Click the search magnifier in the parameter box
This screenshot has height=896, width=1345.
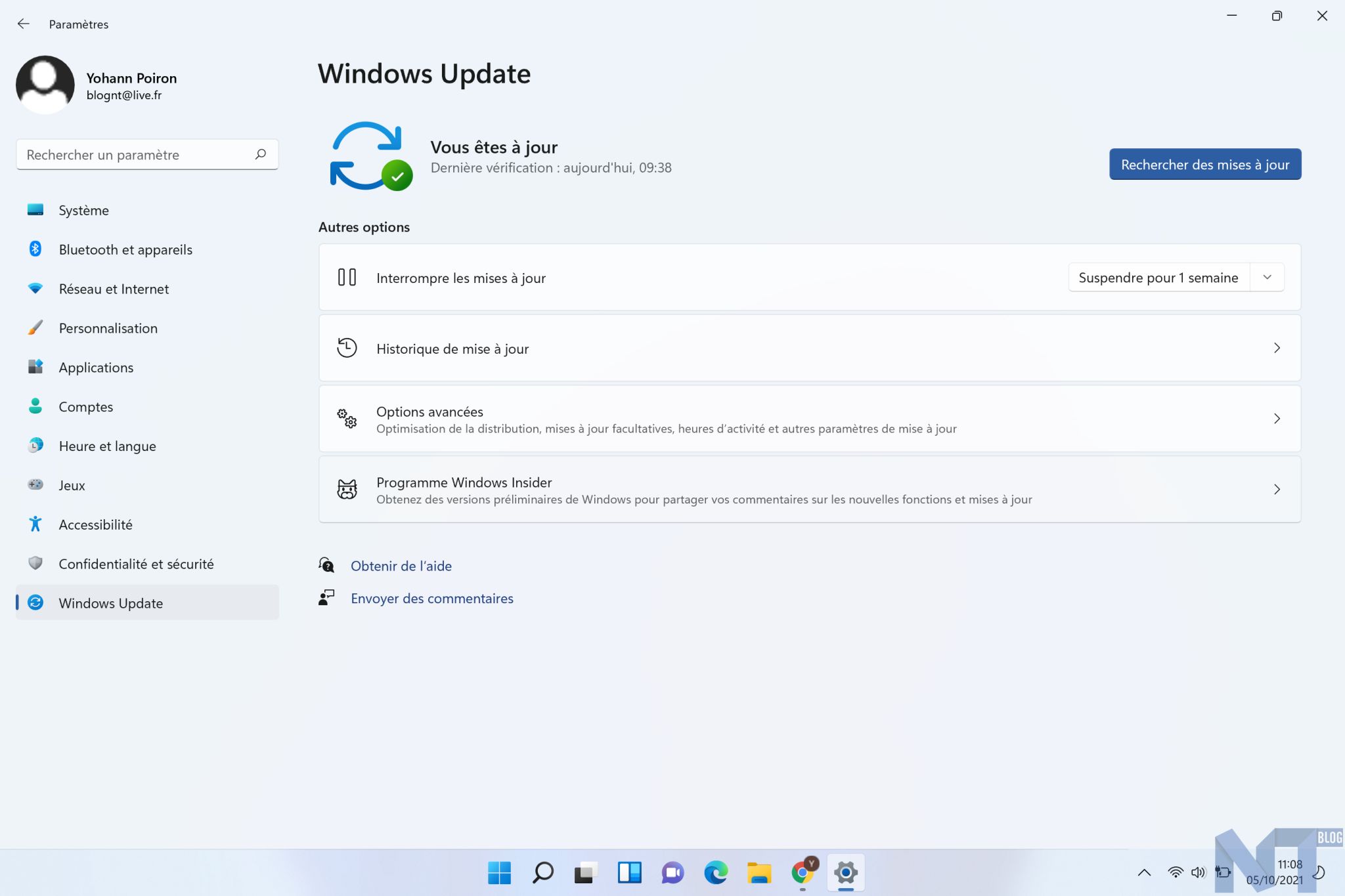(x=261, y=154)
